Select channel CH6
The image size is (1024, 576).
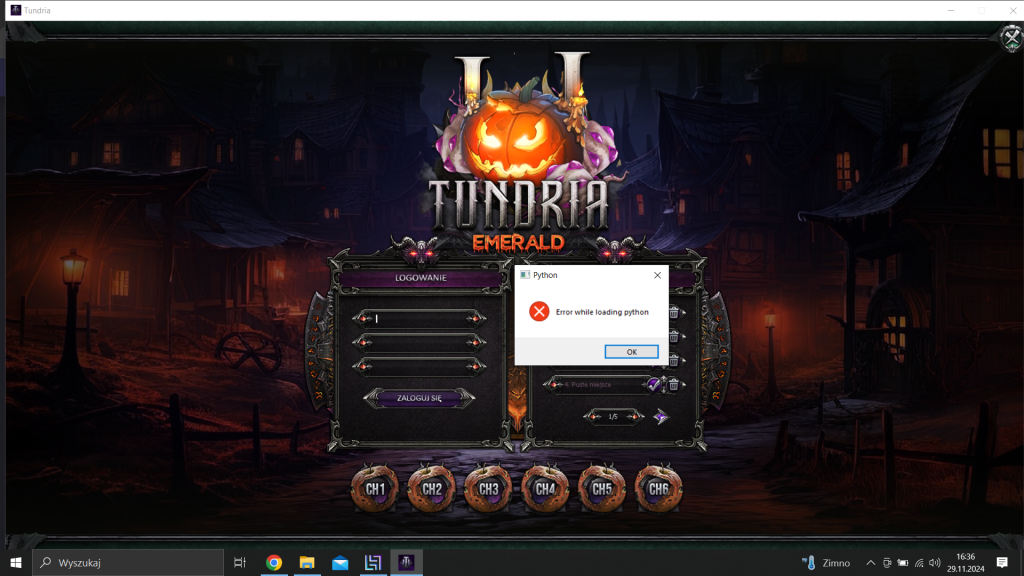coord(657,488)
